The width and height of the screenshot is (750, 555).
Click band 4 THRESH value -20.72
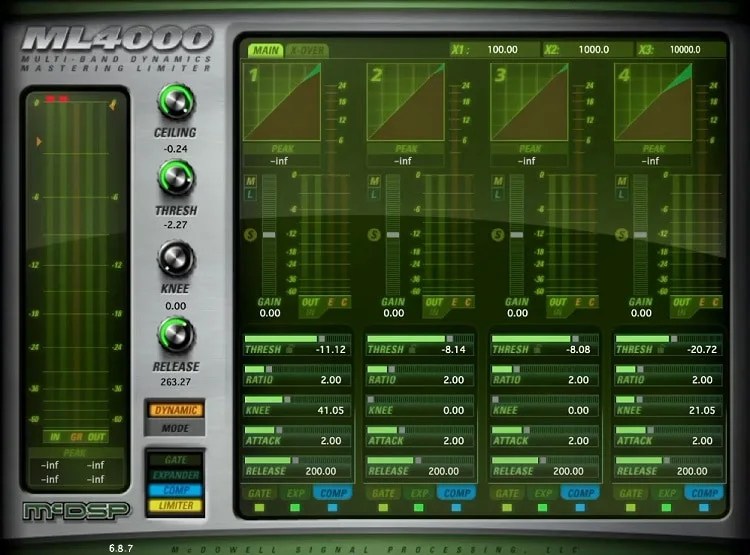tap(702, 350)
